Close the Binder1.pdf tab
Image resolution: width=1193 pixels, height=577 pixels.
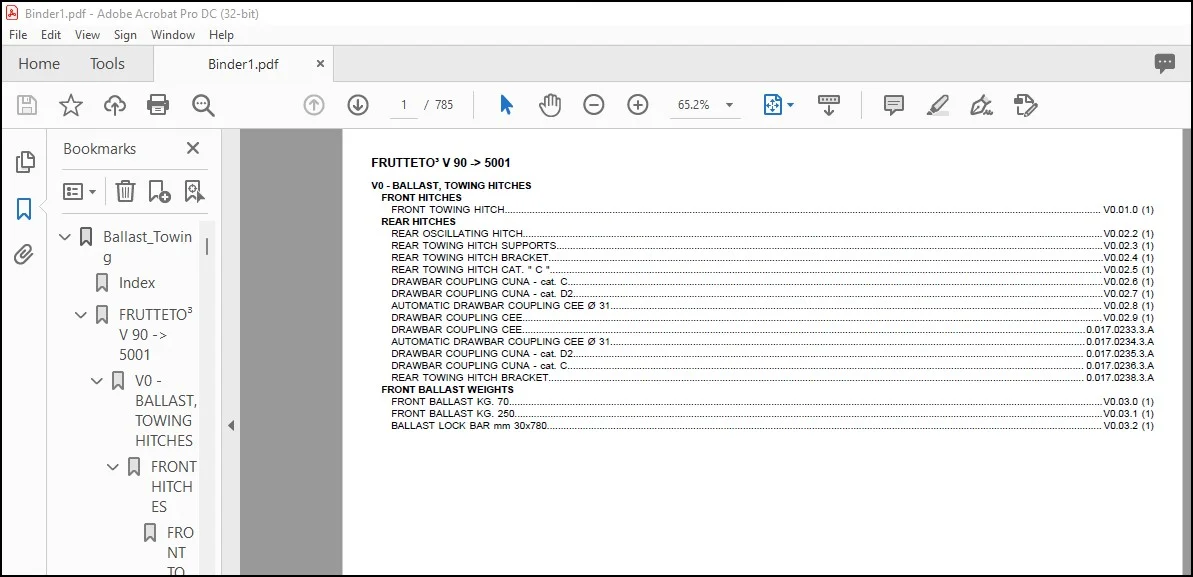(x=320, y=64)
